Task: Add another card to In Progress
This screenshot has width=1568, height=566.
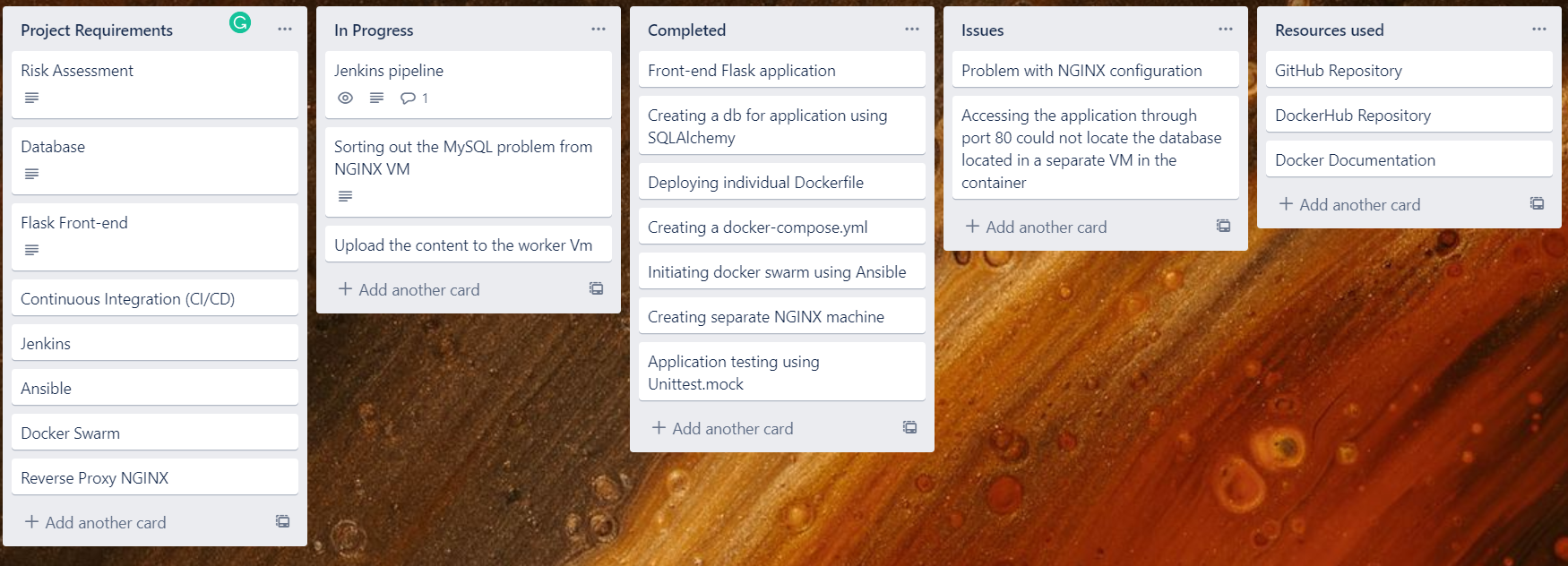Action: (409, 289)
